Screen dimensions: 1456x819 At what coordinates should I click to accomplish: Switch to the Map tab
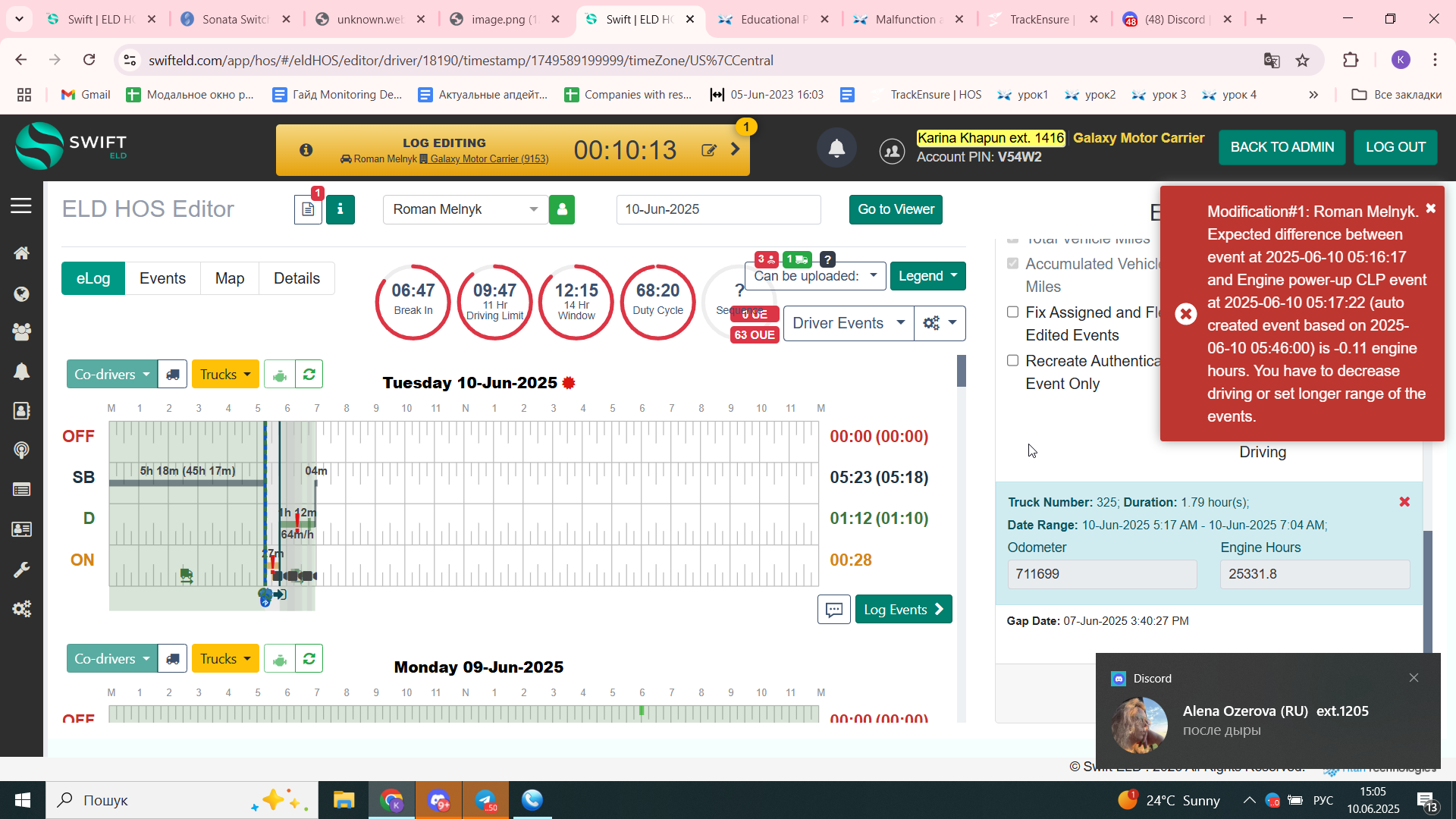[x=230, y=278]
